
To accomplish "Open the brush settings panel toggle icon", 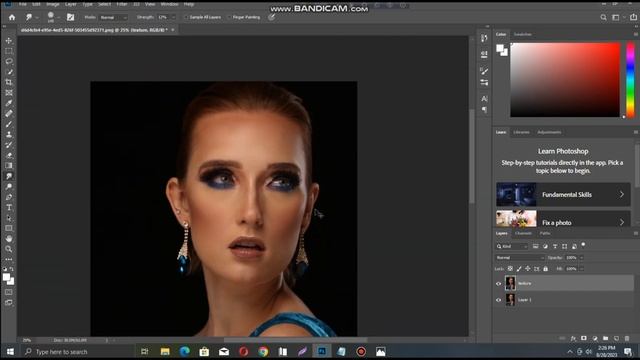I will coord(71,17).
